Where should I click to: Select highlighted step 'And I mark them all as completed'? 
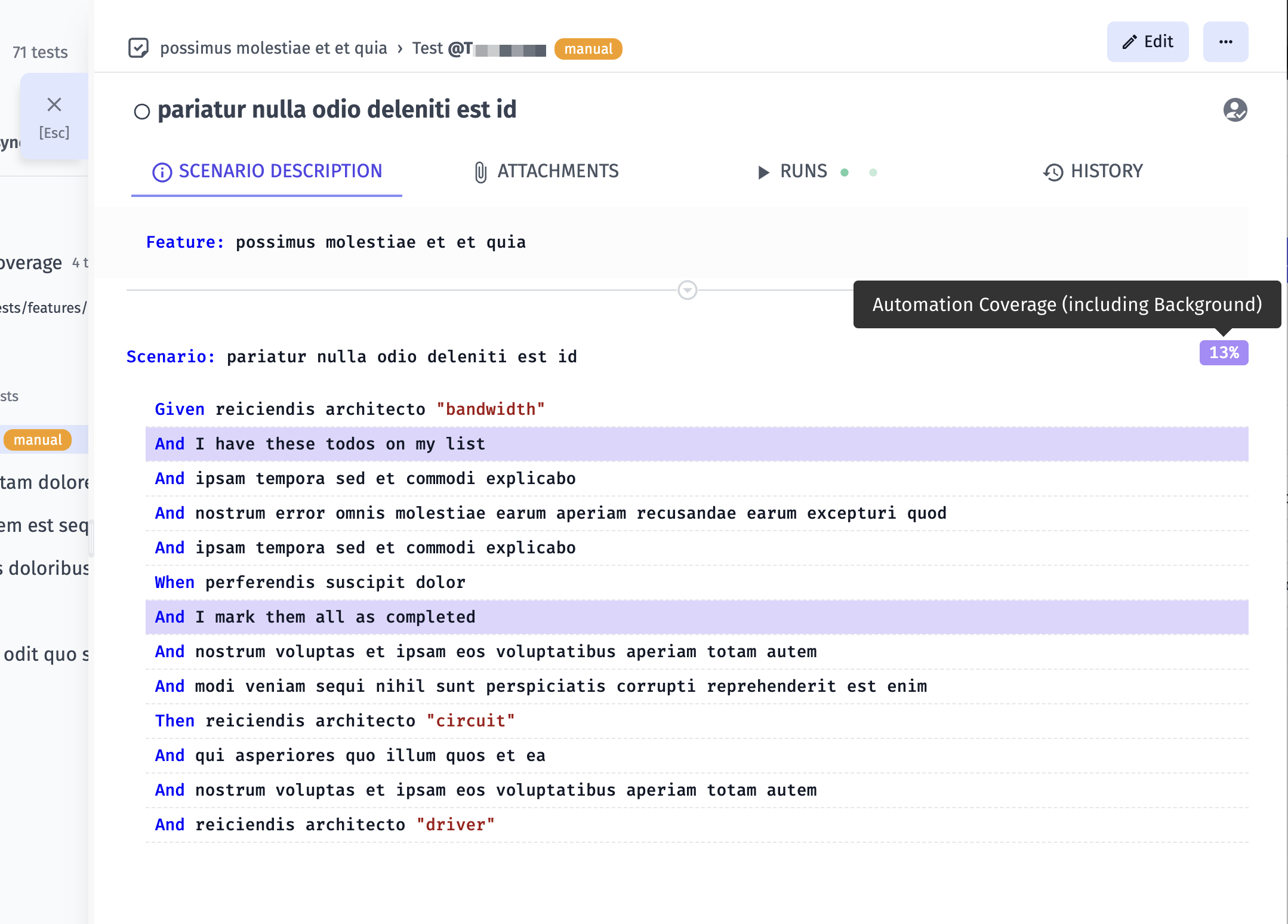pyautogui.click(x=697, y=617)
